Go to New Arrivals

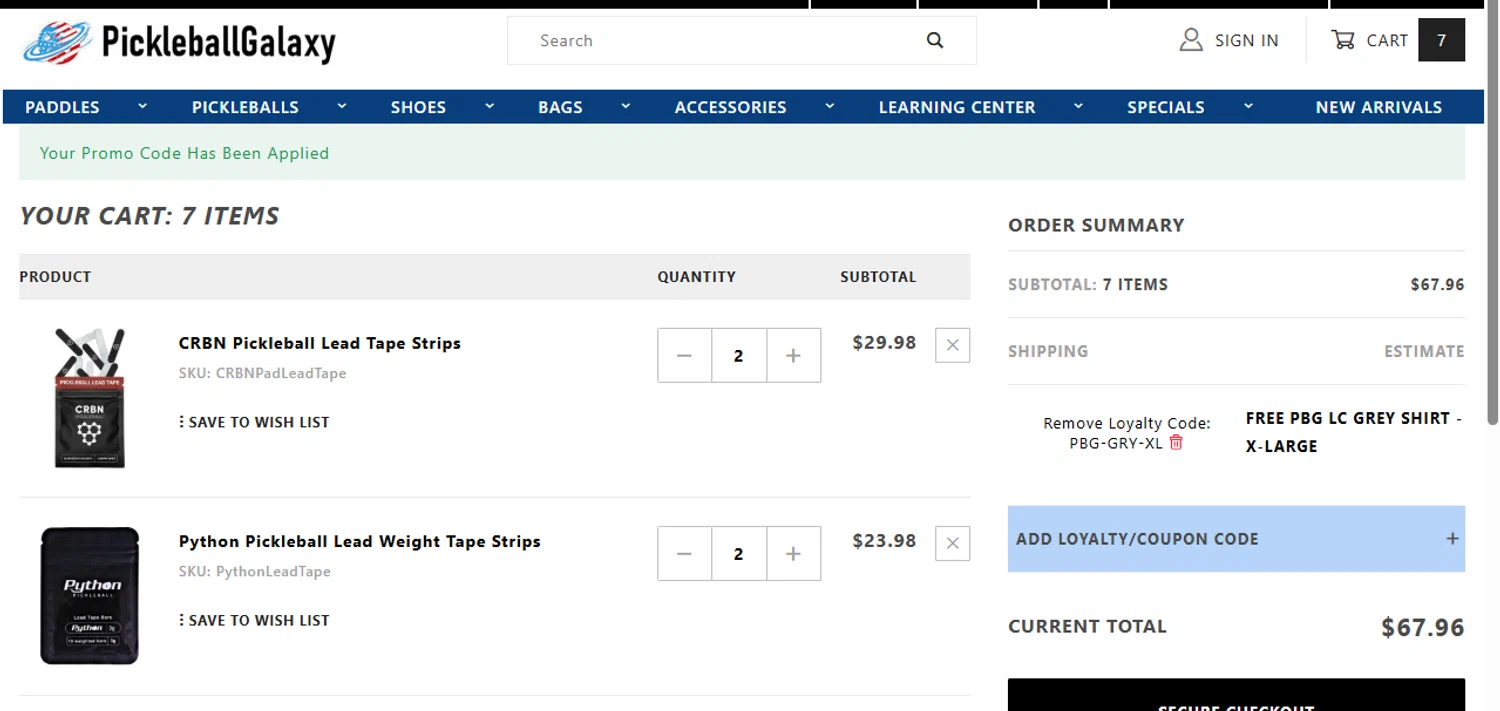click(1378, 107)
